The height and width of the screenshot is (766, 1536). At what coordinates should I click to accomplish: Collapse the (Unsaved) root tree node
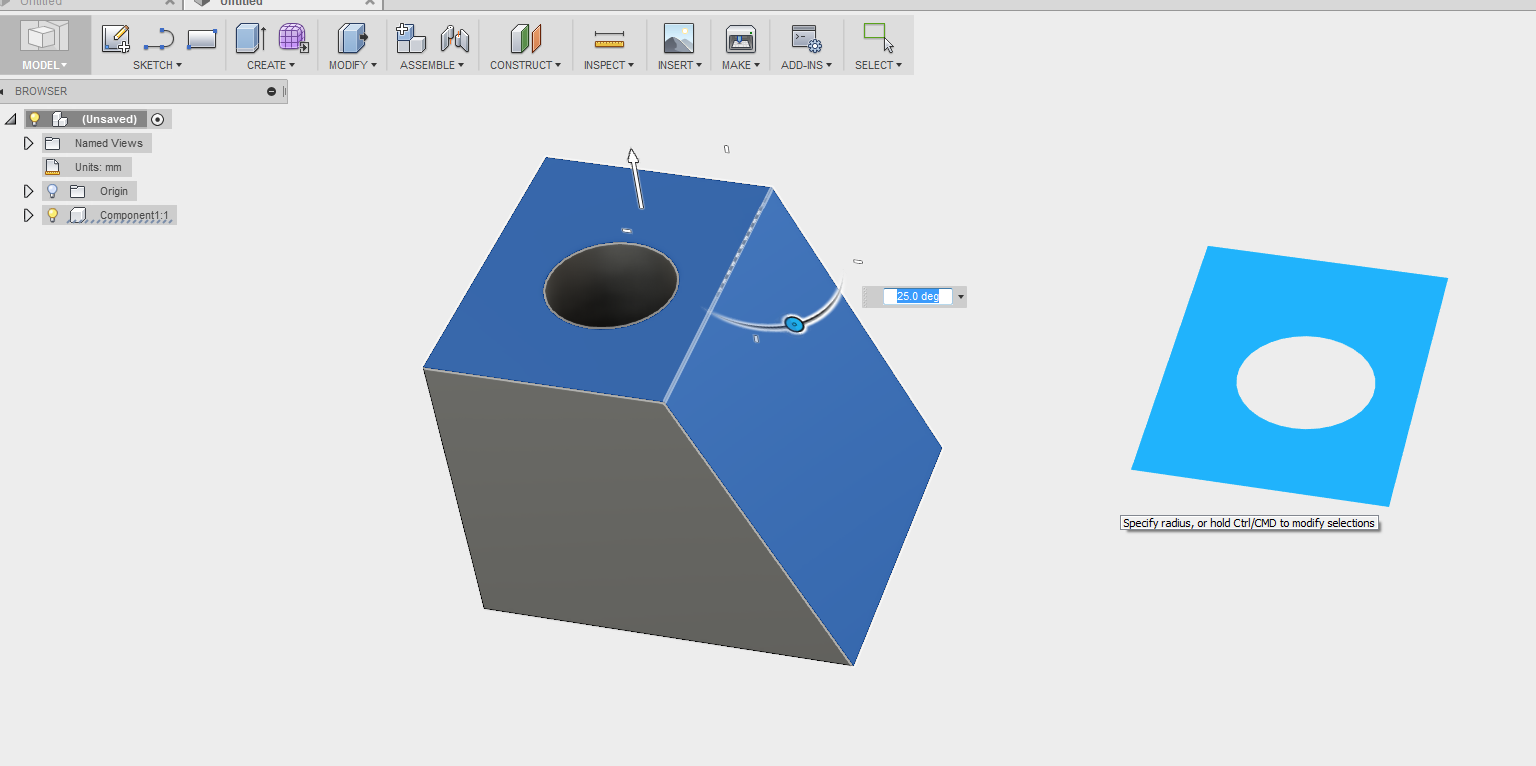(x=11, y=119)
